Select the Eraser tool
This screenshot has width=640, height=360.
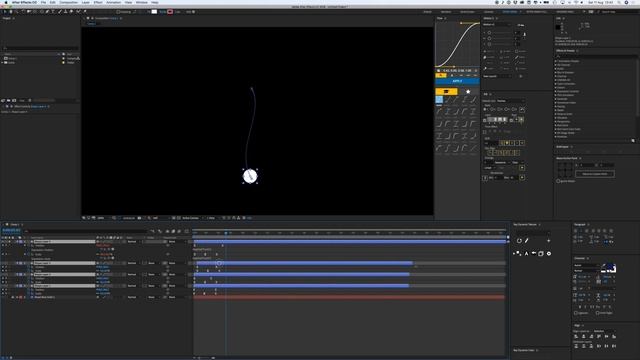click(71, 12)
